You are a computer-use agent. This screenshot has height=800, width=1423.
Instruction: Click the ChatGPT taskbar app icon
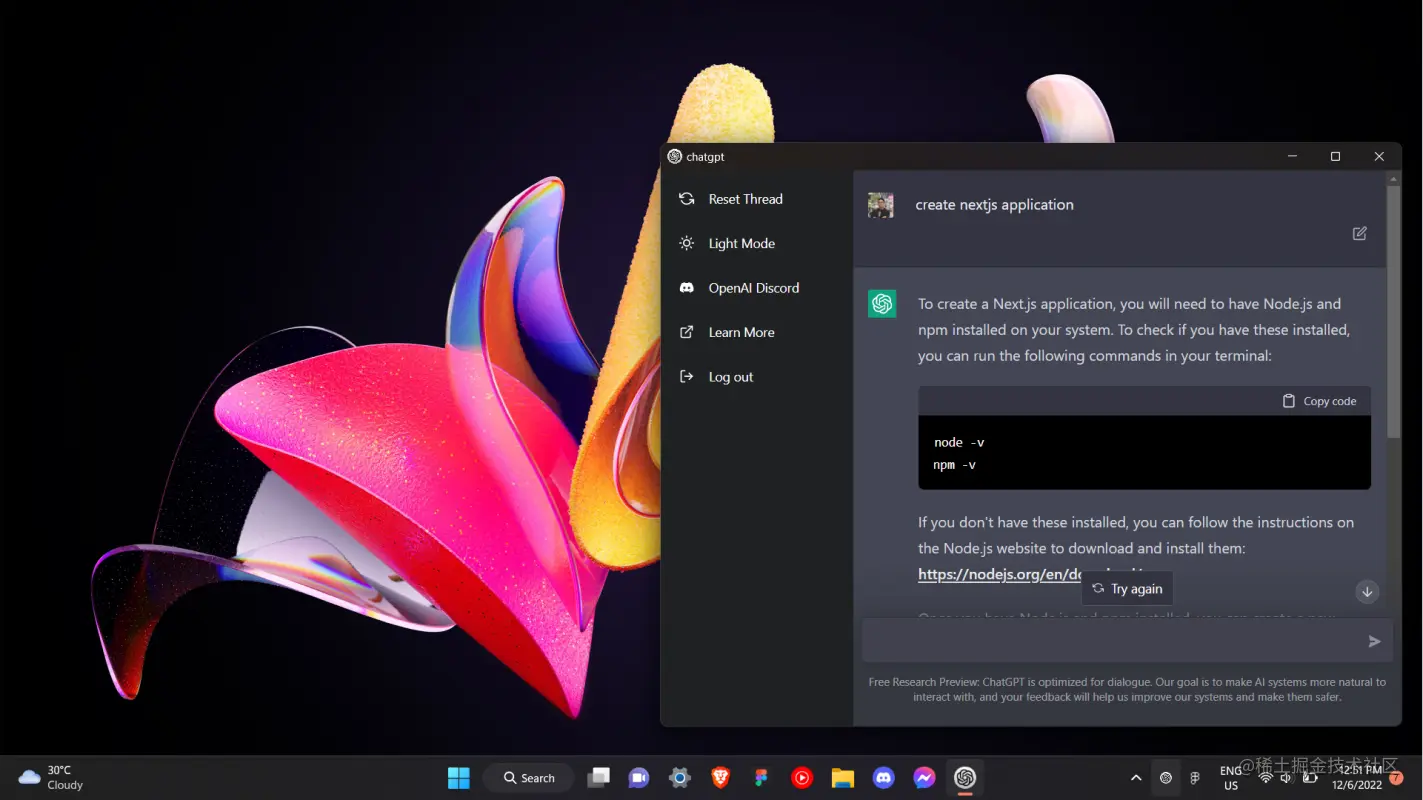(965, 778)
